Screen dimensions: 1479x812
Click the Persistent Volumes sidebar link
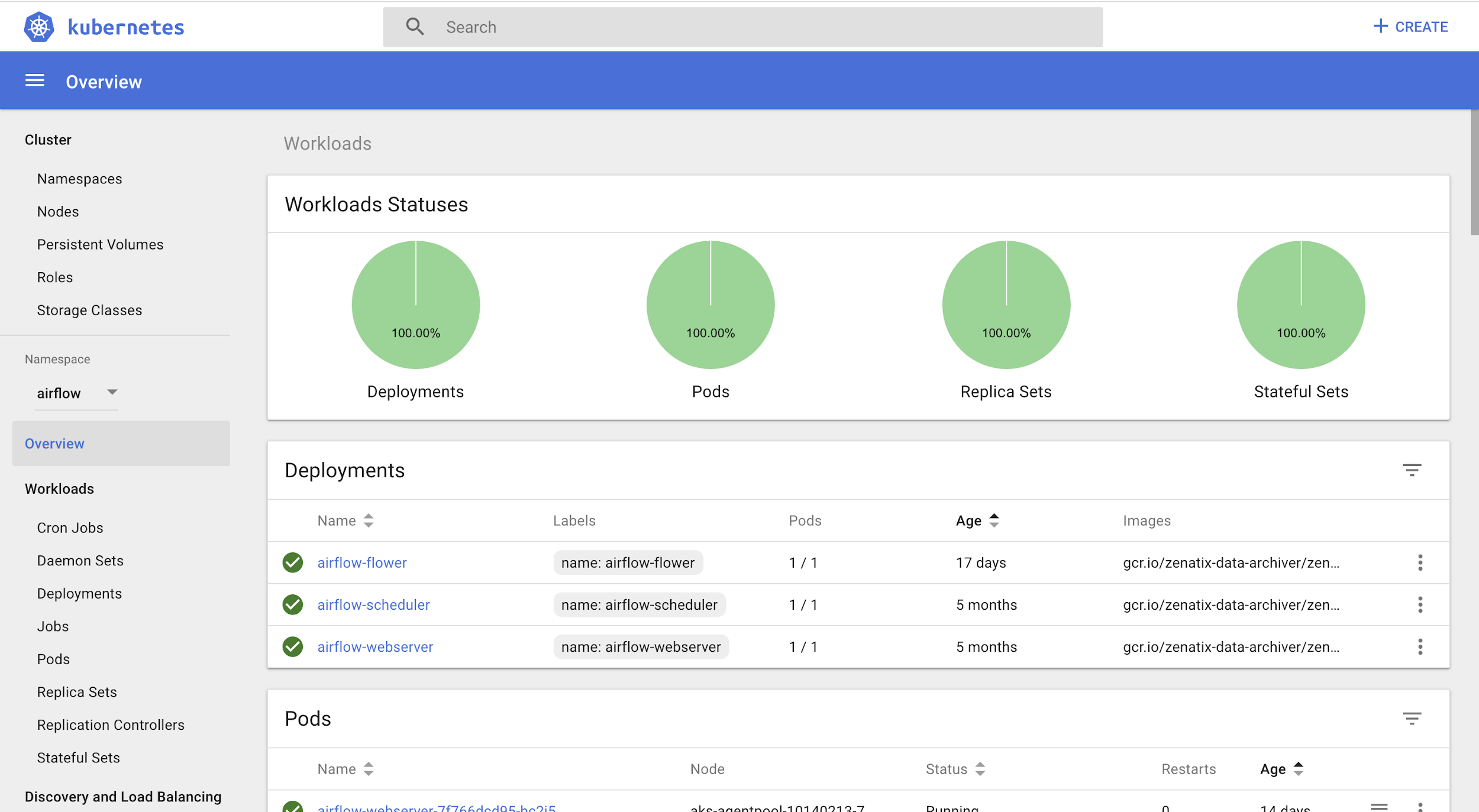100,244
